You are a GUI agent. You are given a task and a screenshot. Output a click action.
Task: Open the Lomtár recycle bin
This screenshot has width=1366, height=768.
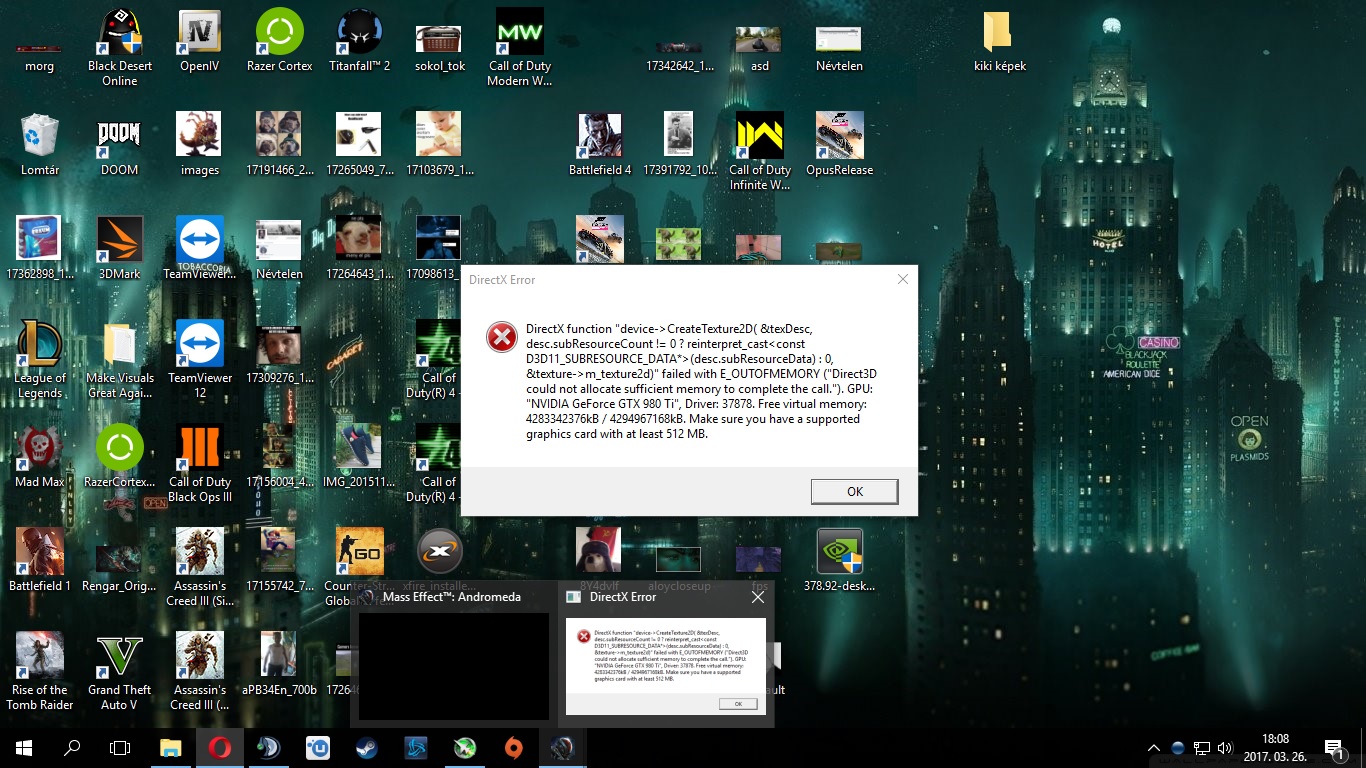[x=40, y=146]
